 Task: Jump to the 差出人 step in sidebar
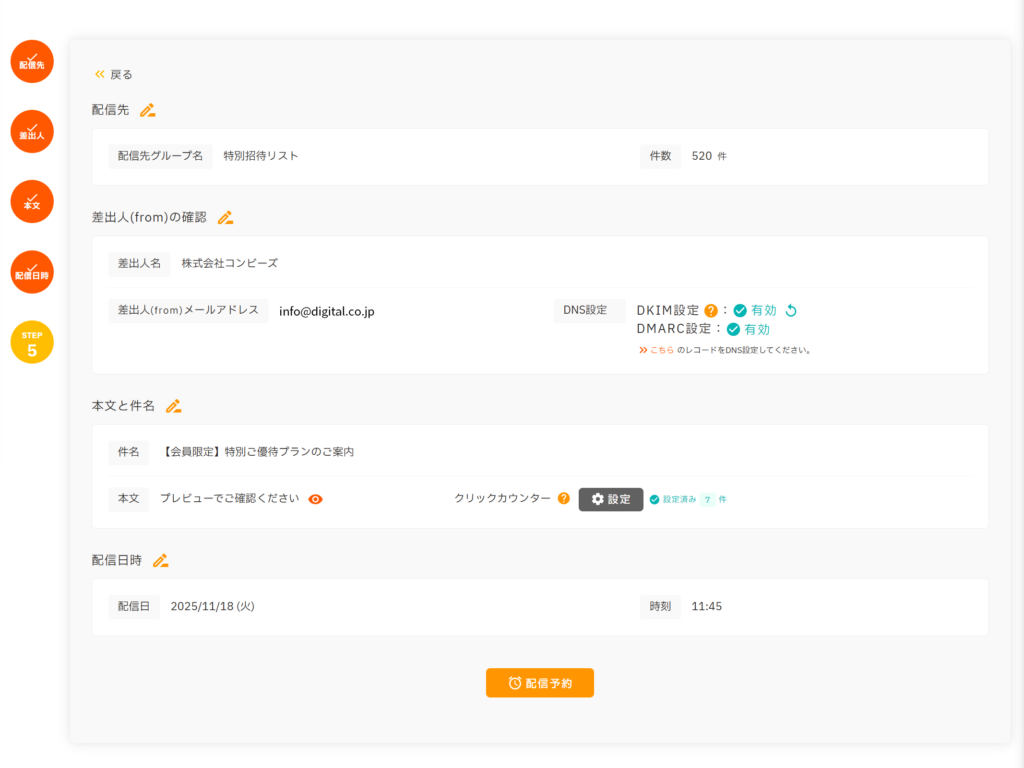(32, 132)
